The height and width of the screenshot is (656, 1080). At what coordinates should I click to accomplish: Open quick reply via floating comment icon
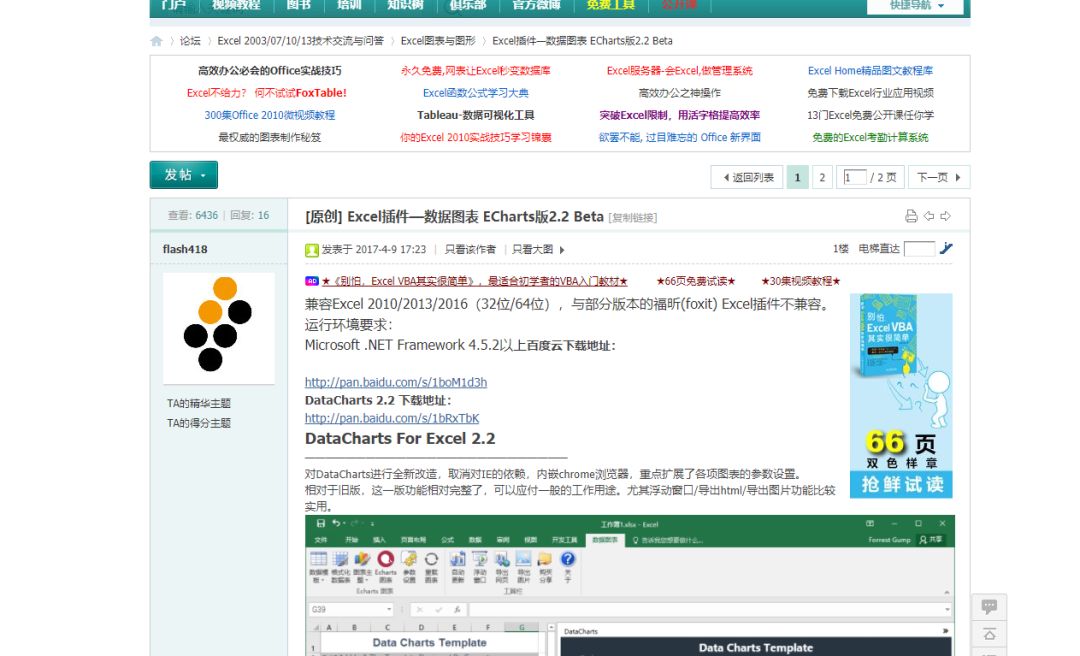(989, 606)
